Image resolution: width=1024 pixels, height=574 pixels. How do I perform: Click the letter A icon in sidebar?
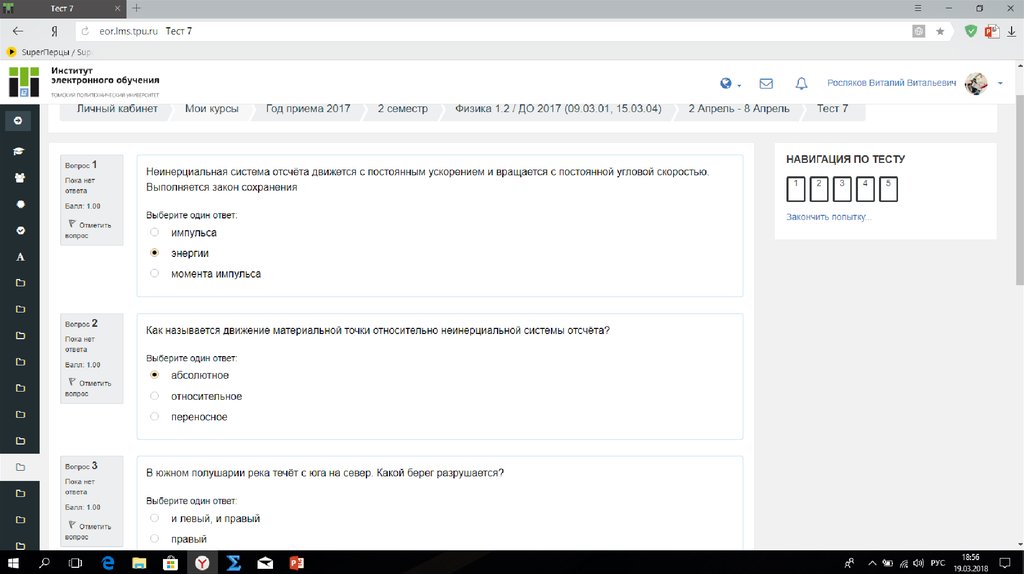pos(20,257)
